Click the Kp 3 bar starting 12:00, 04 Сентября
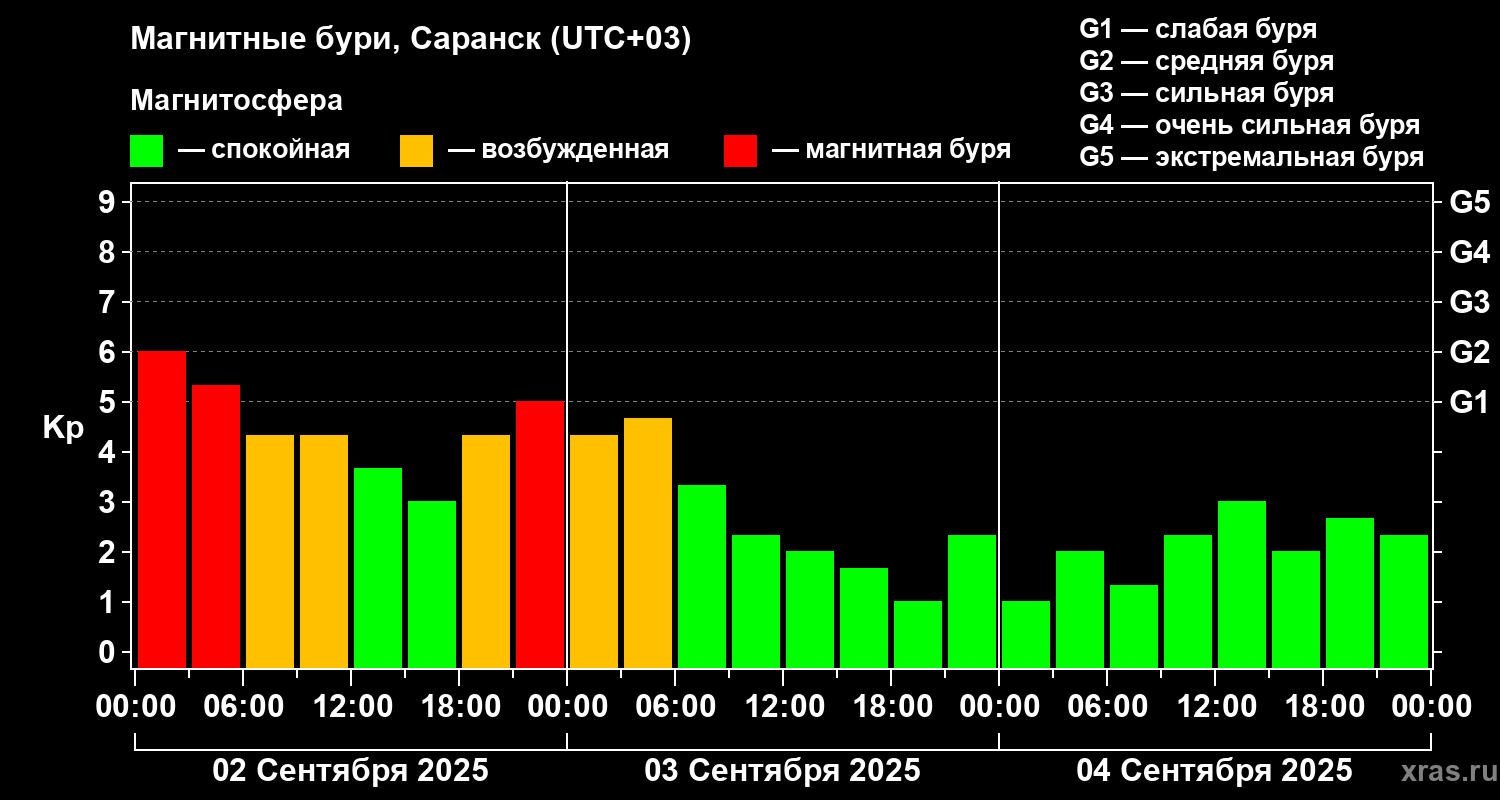Viewport: 1500px width, 800px height. pyautogui.click(x=1242, y=585)
